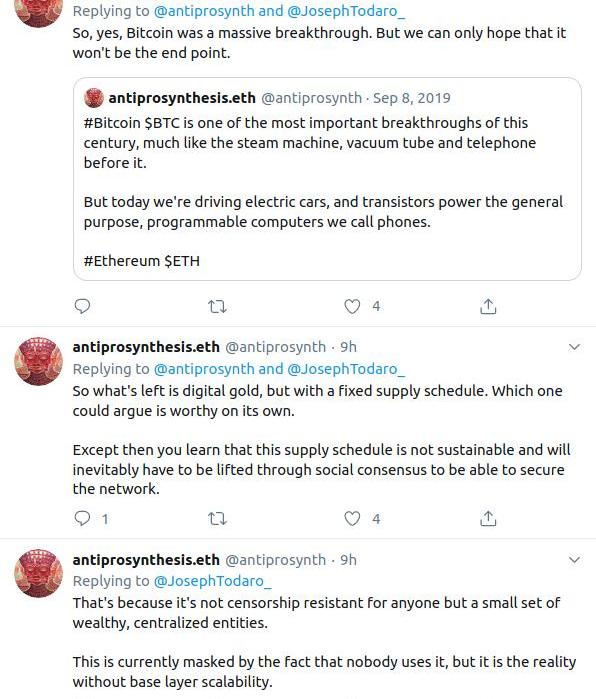This screenshot has width=596, height=699.
Task: Reply to the Bitcoin massive breakthrough tweet
Action: (82, 306)
